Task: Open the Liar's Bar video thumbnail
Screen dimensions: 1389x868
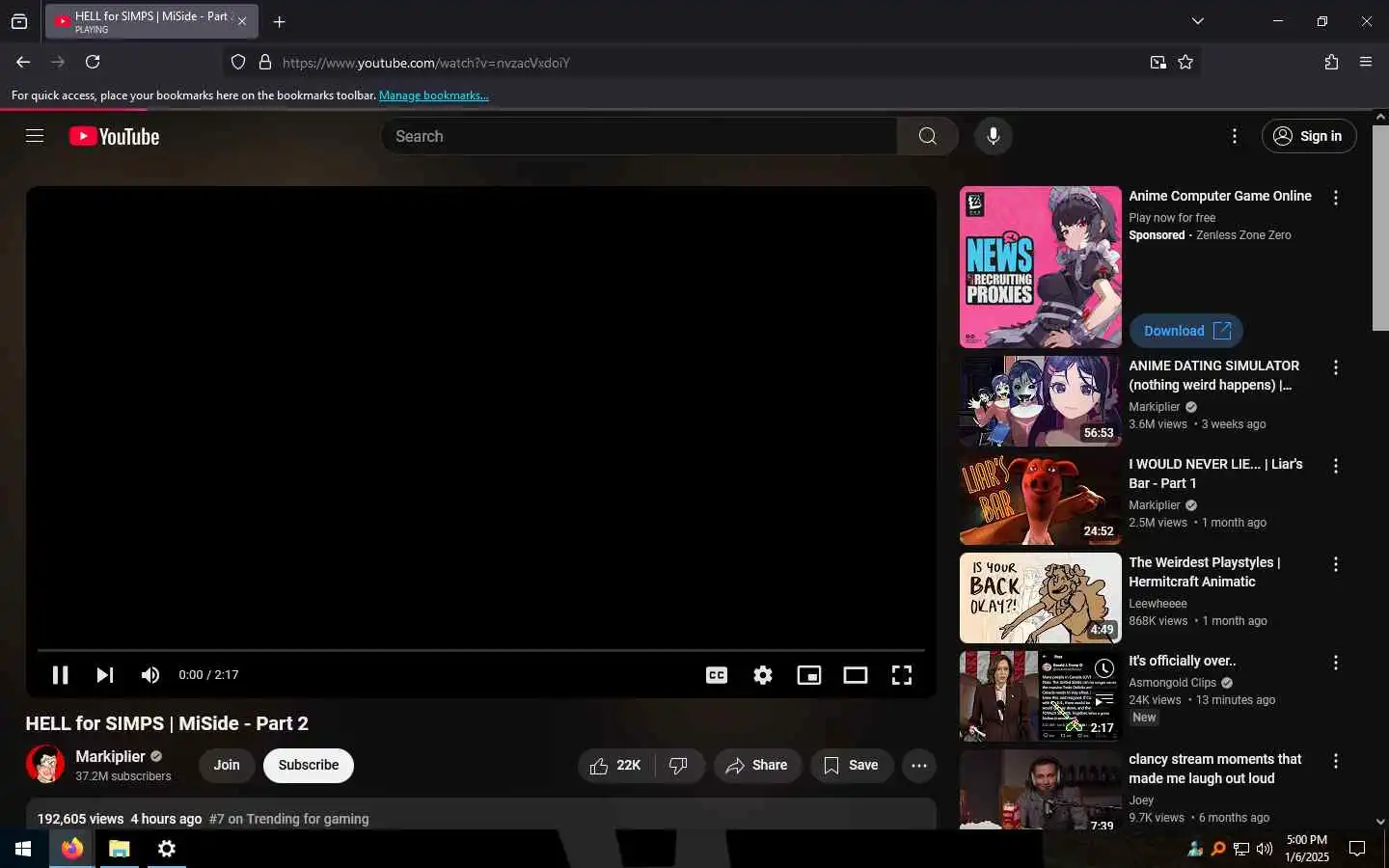Action: 1041,500
